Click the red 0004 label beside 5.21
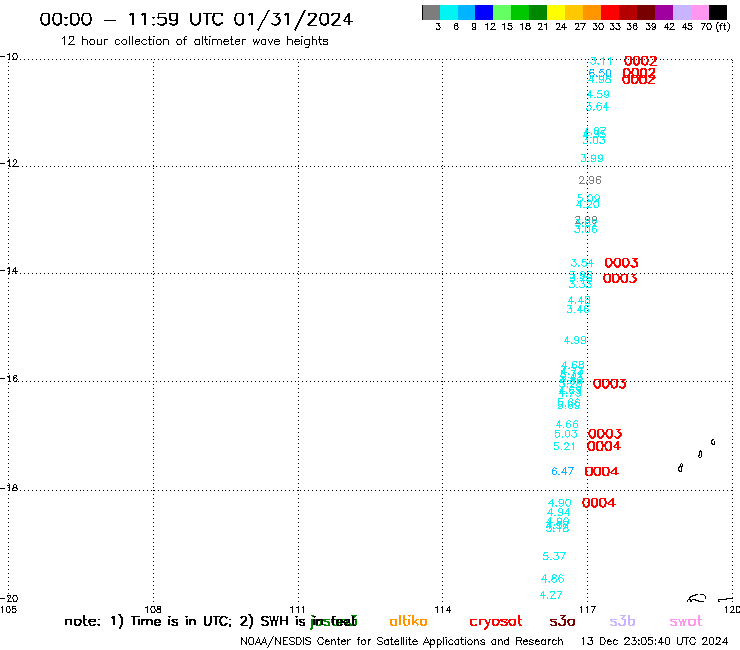Viewport: 740px width, 650px height. pyautogui.click(x=604, y=446)
